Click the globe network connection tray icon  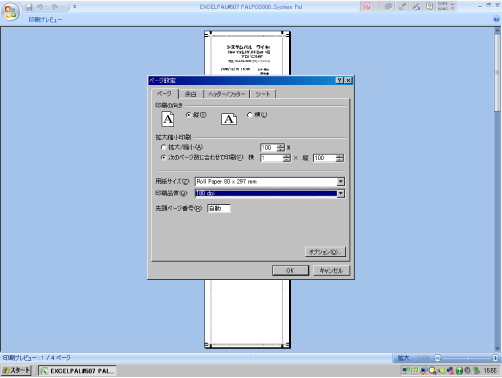tap(424, 370)
